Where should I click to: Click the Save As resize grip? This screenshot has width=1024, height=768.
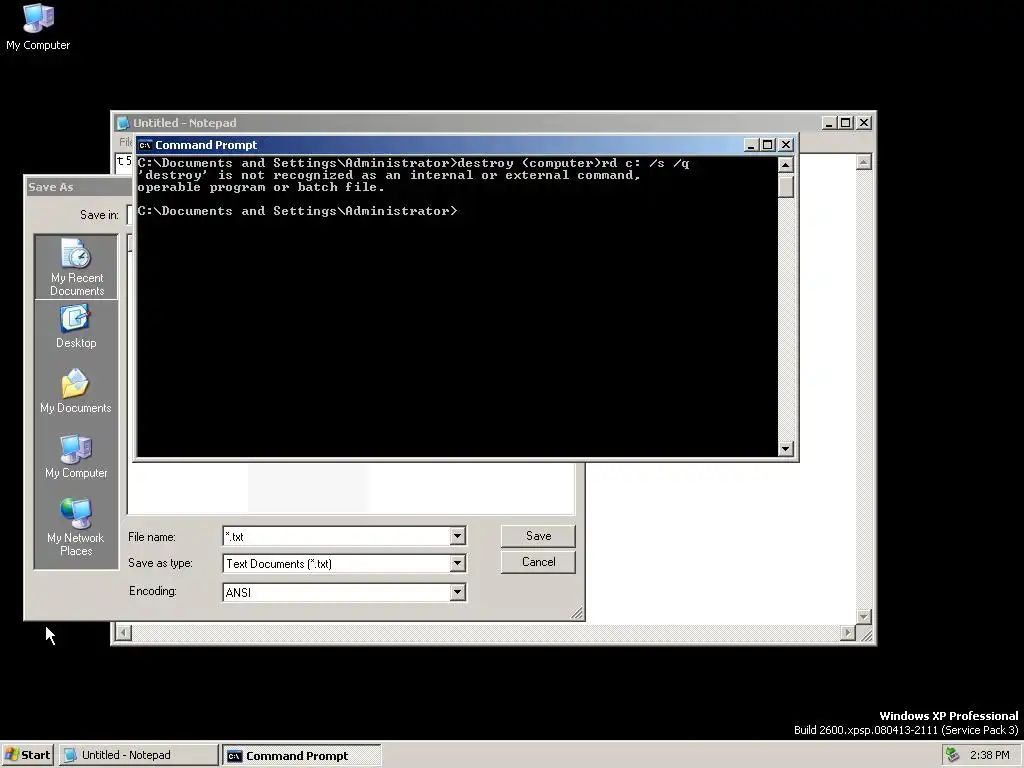[577, 613]
